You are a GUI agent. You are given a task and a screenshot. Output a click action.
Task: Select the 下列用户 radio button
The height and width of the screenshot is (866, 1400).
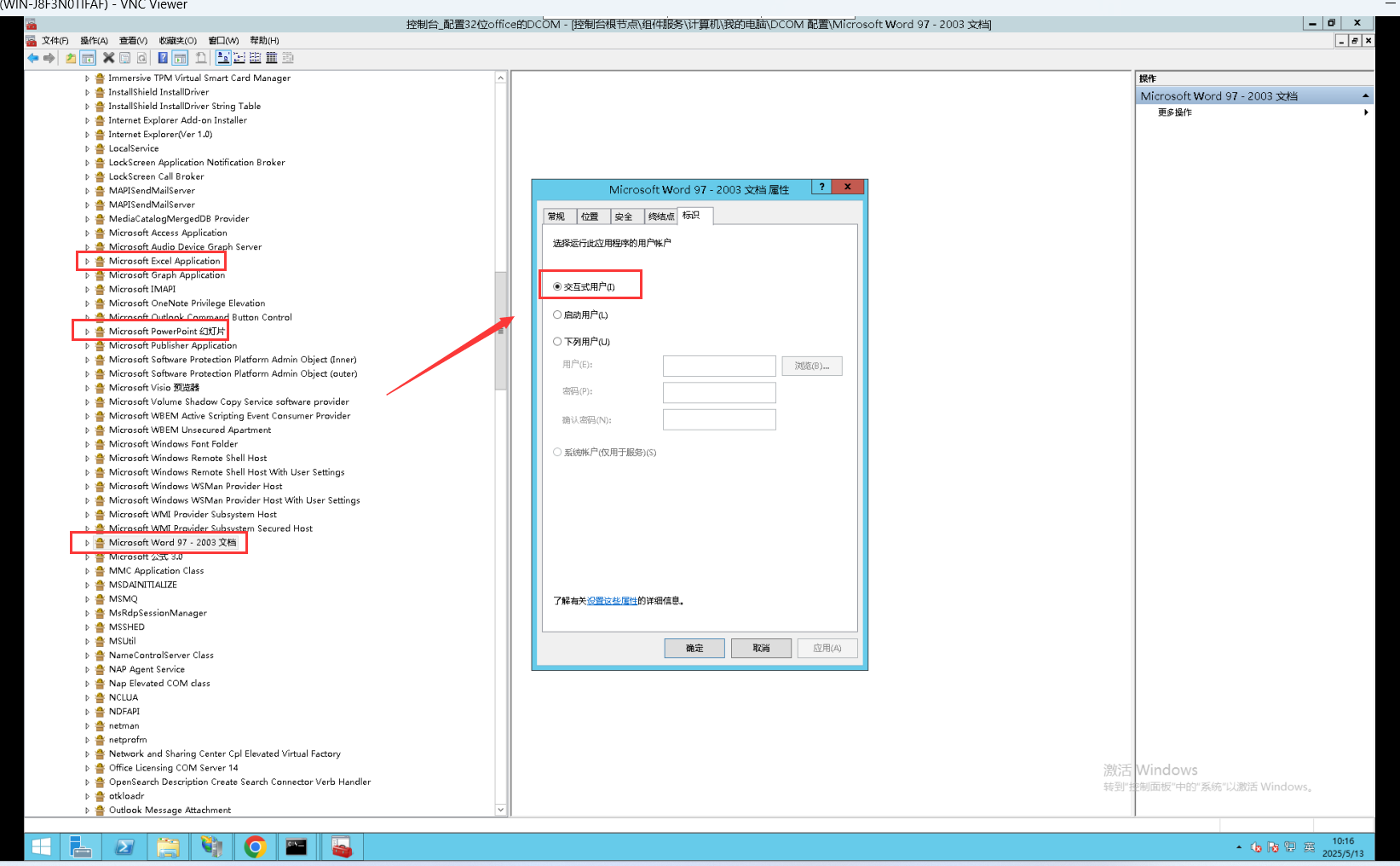coord(557,342)
